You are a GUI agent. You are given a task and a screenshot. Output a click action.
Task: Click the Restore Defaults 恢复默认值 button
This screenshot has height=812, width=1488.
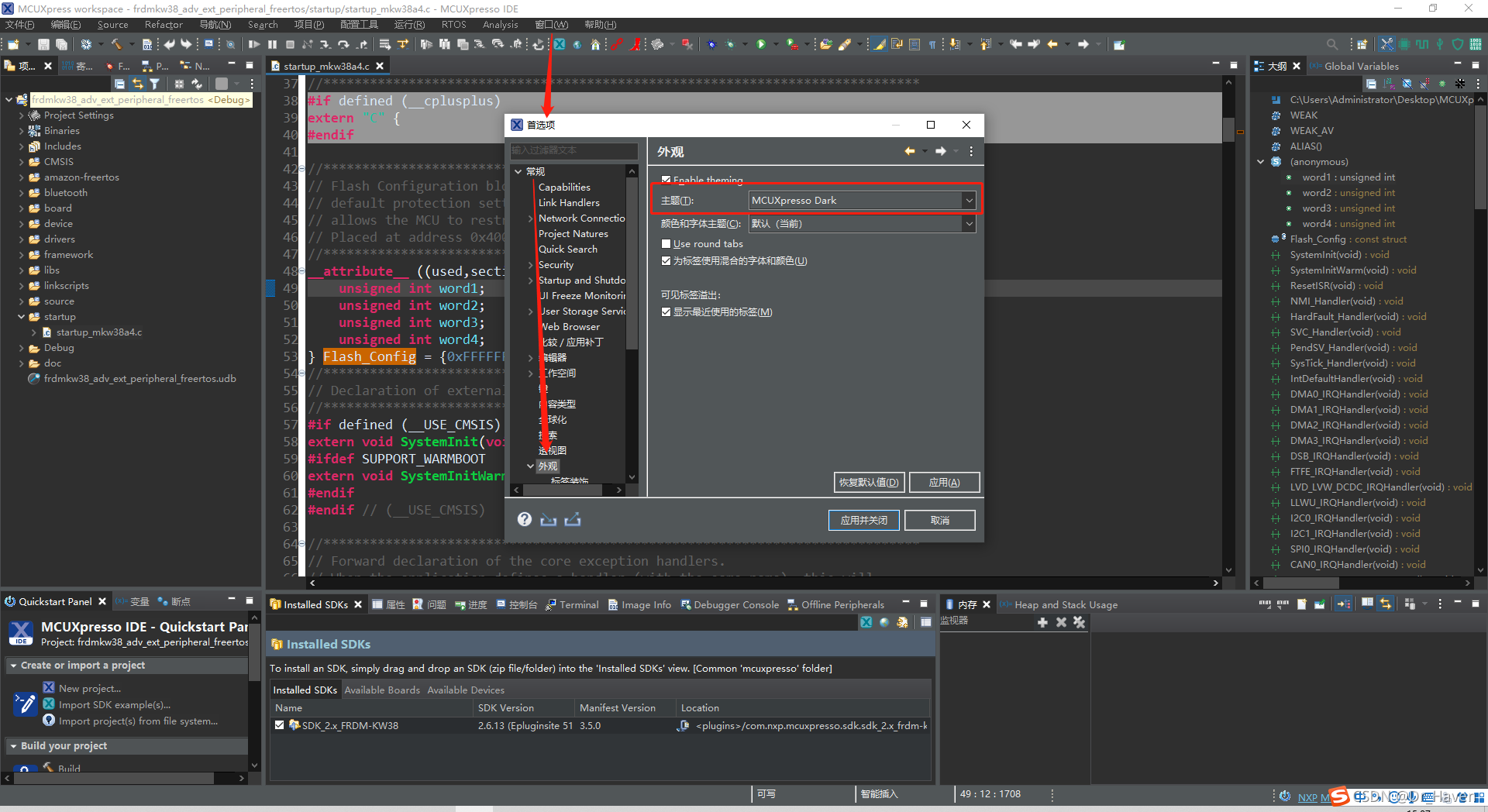[x=869, y=482]
